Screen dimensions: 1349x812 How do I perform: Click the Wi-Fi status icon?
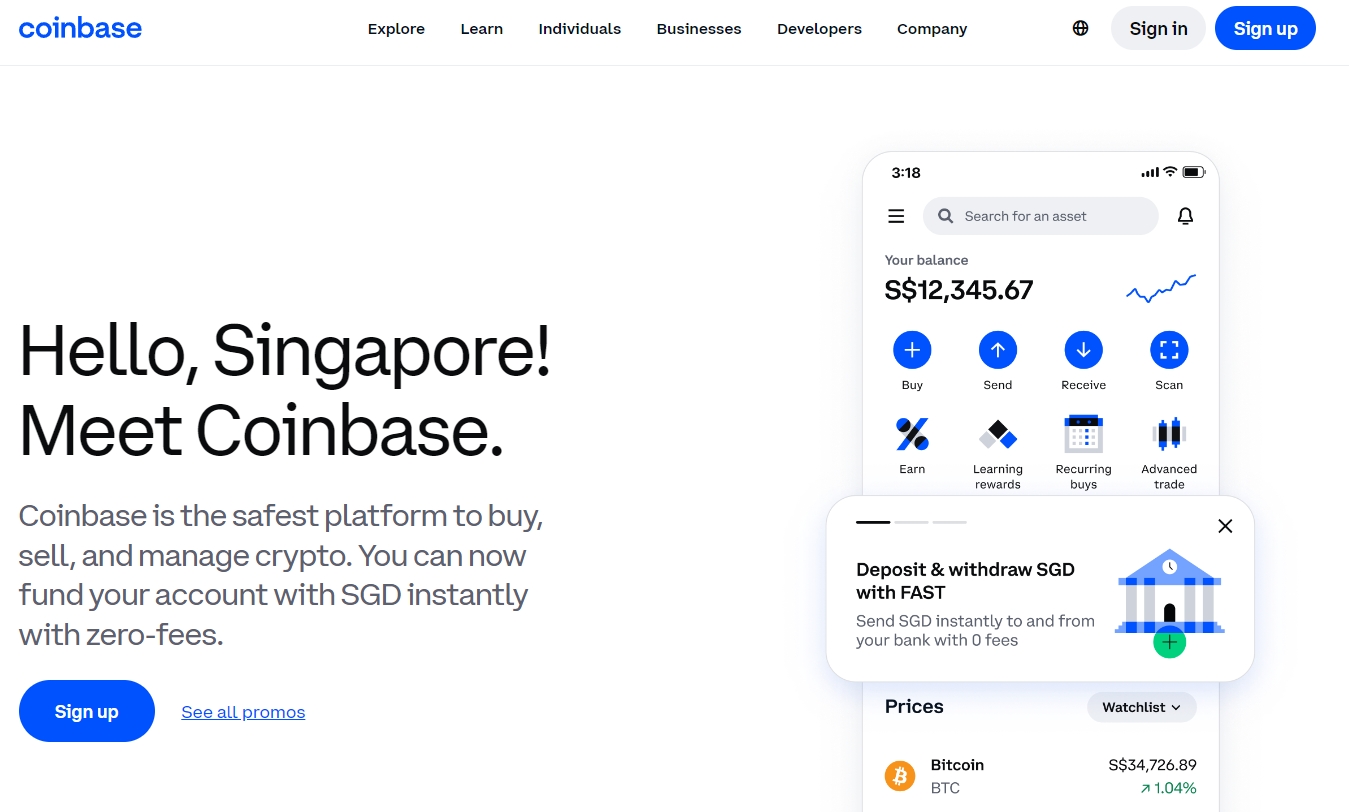coord(1170,172)
